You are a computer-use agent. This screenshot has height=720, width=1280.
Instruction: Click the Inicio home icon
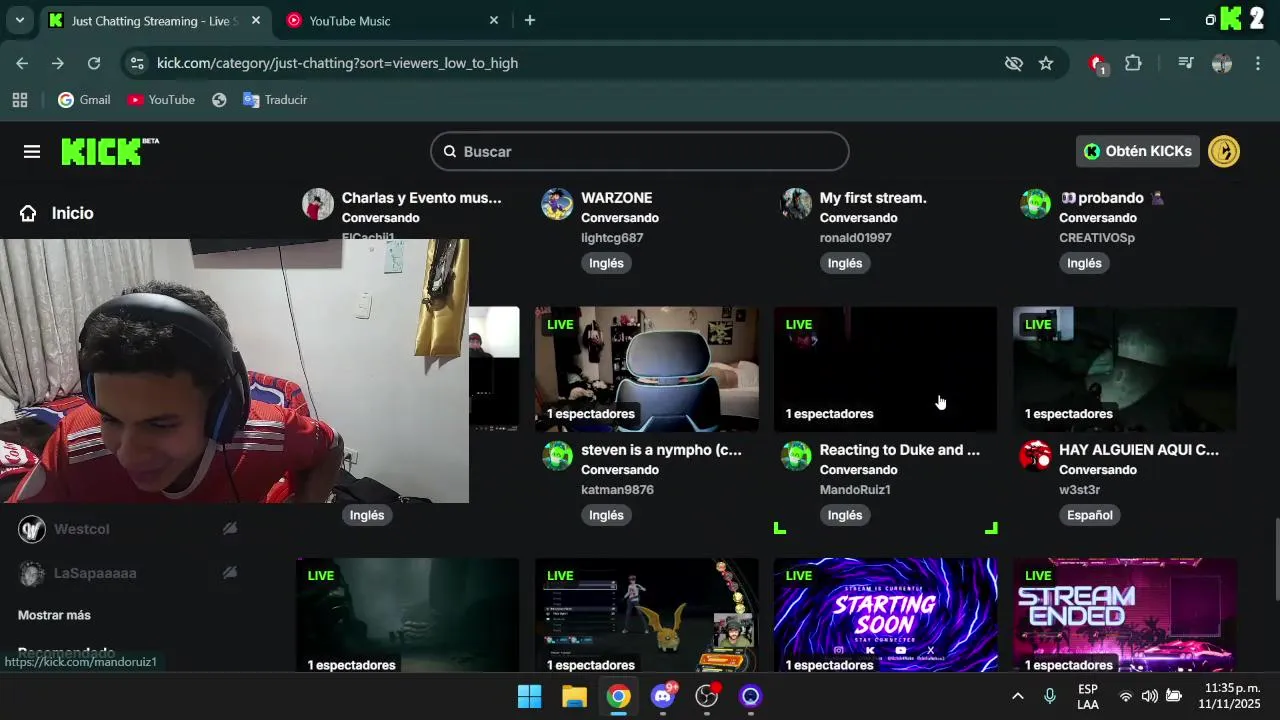[28, 213]
